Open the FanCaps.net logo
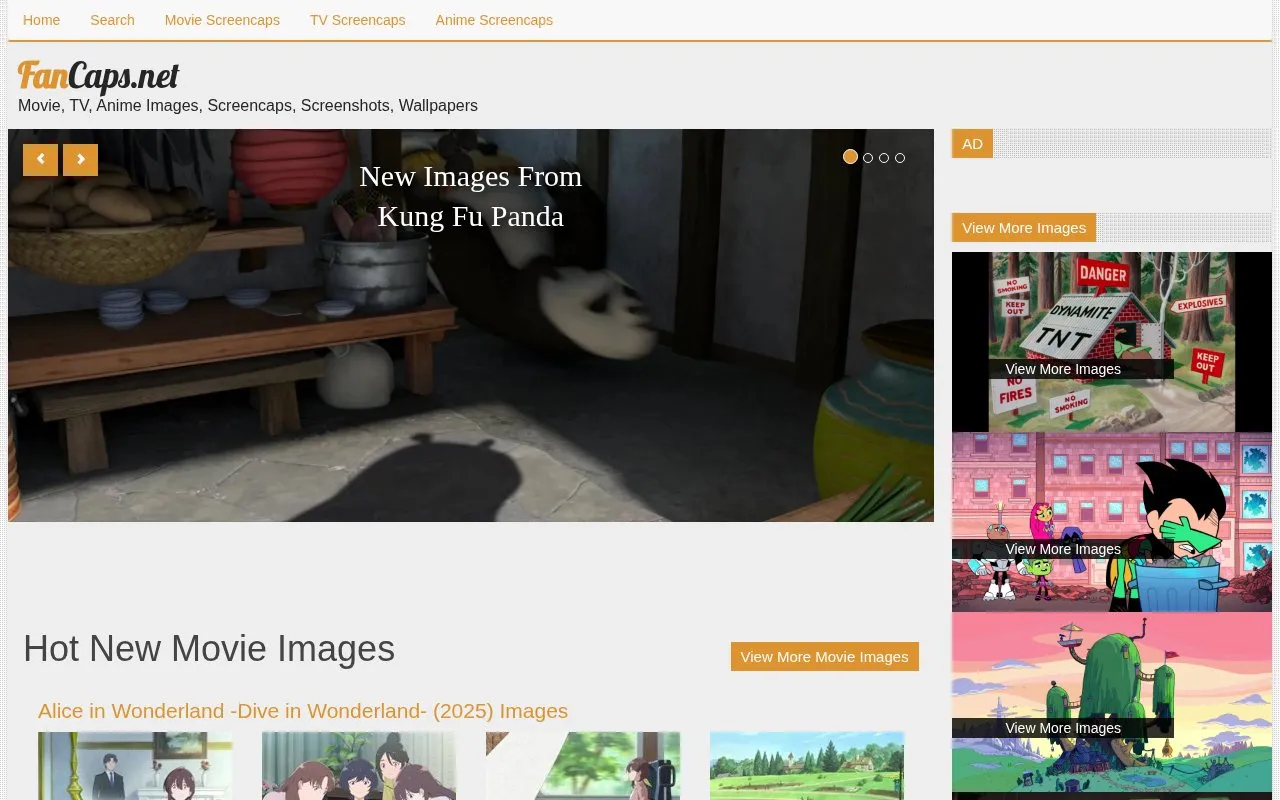This screenshot has width=1280, height=800. (98, 76)
